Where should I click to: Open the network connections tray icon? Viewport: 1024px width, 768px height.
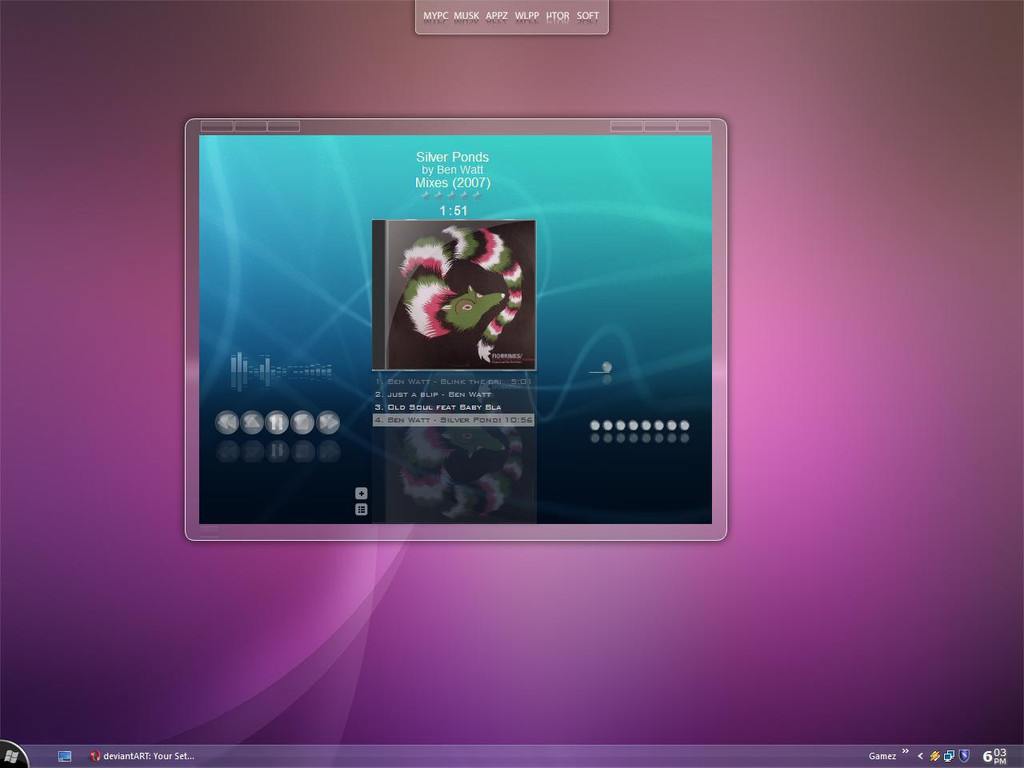[x=949, y=756]
